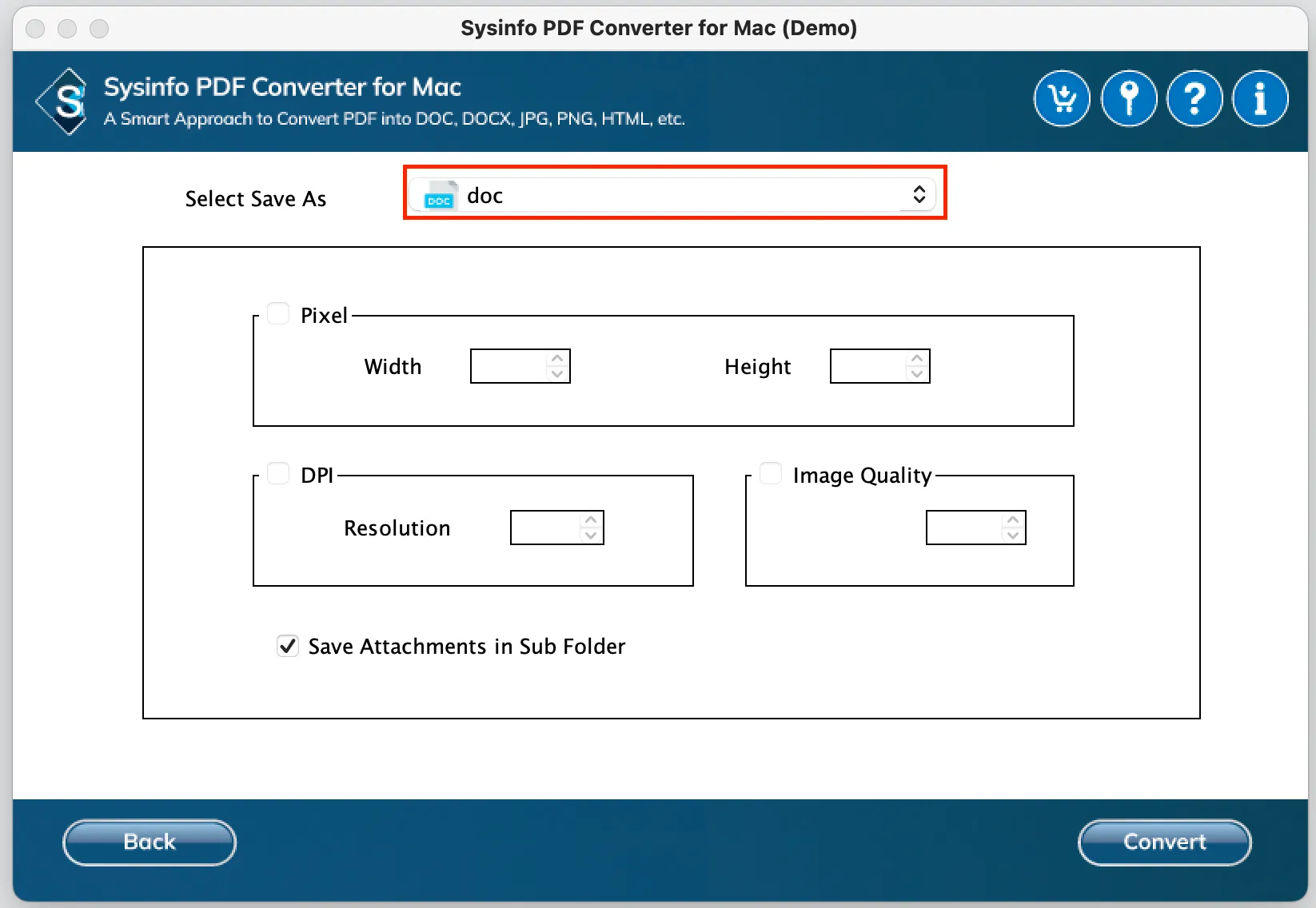The width and height of the screenshot is (1316, 908).
Task: Decrease the Height stepper value
Action: pyautogui.click(x=917, y=374)
